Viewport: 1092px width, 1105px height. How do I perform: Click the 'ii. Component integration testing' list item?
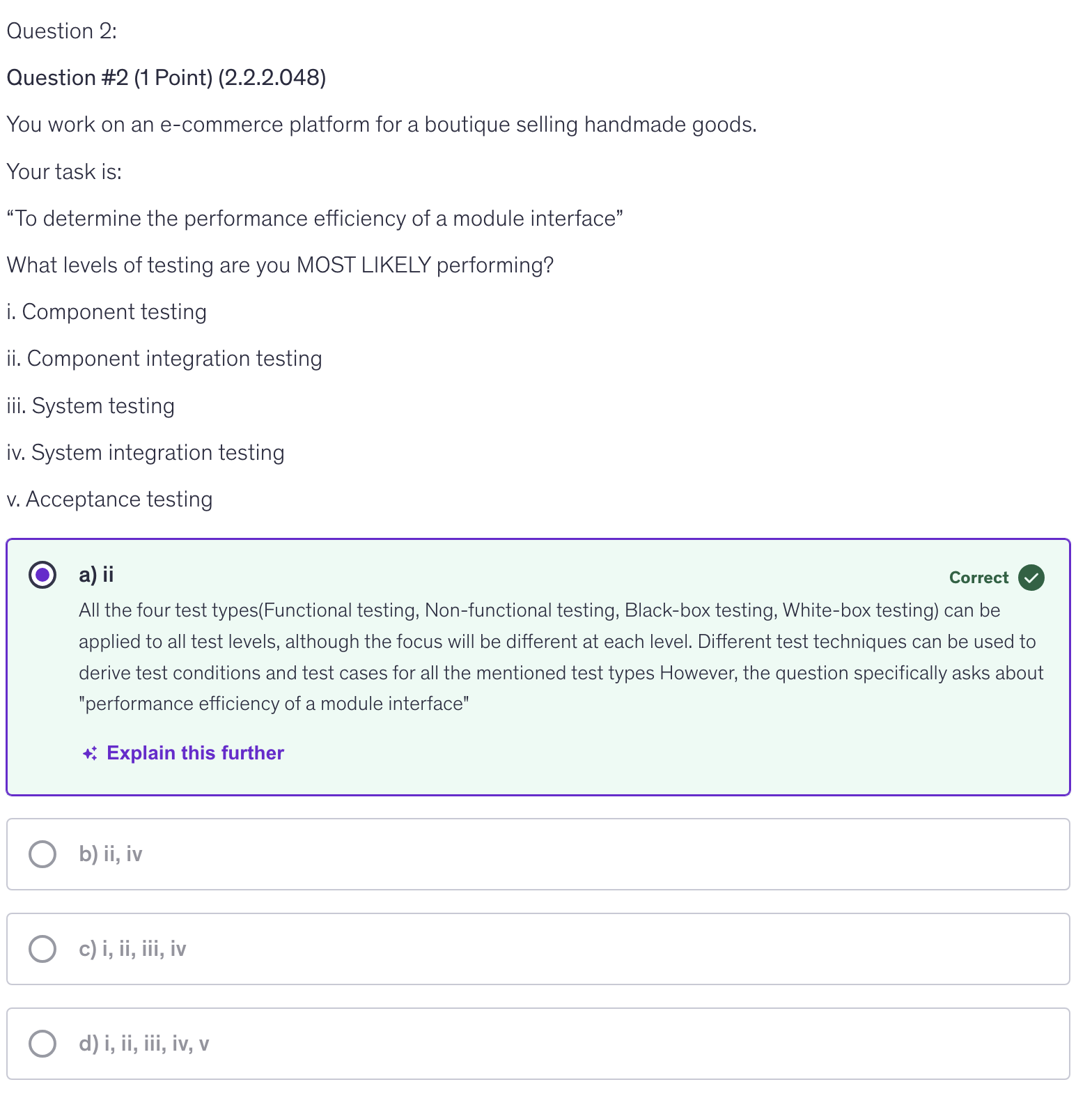[x=164, y=359]
